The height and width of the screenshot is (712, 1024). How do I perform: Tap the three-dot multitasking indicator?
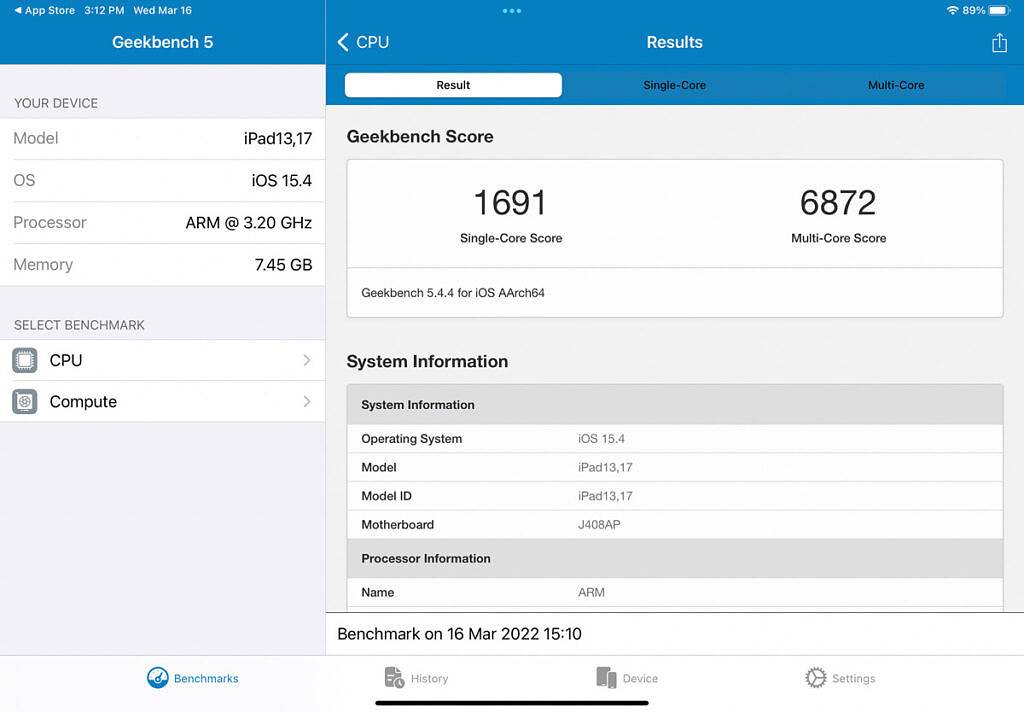coord(512,11)
